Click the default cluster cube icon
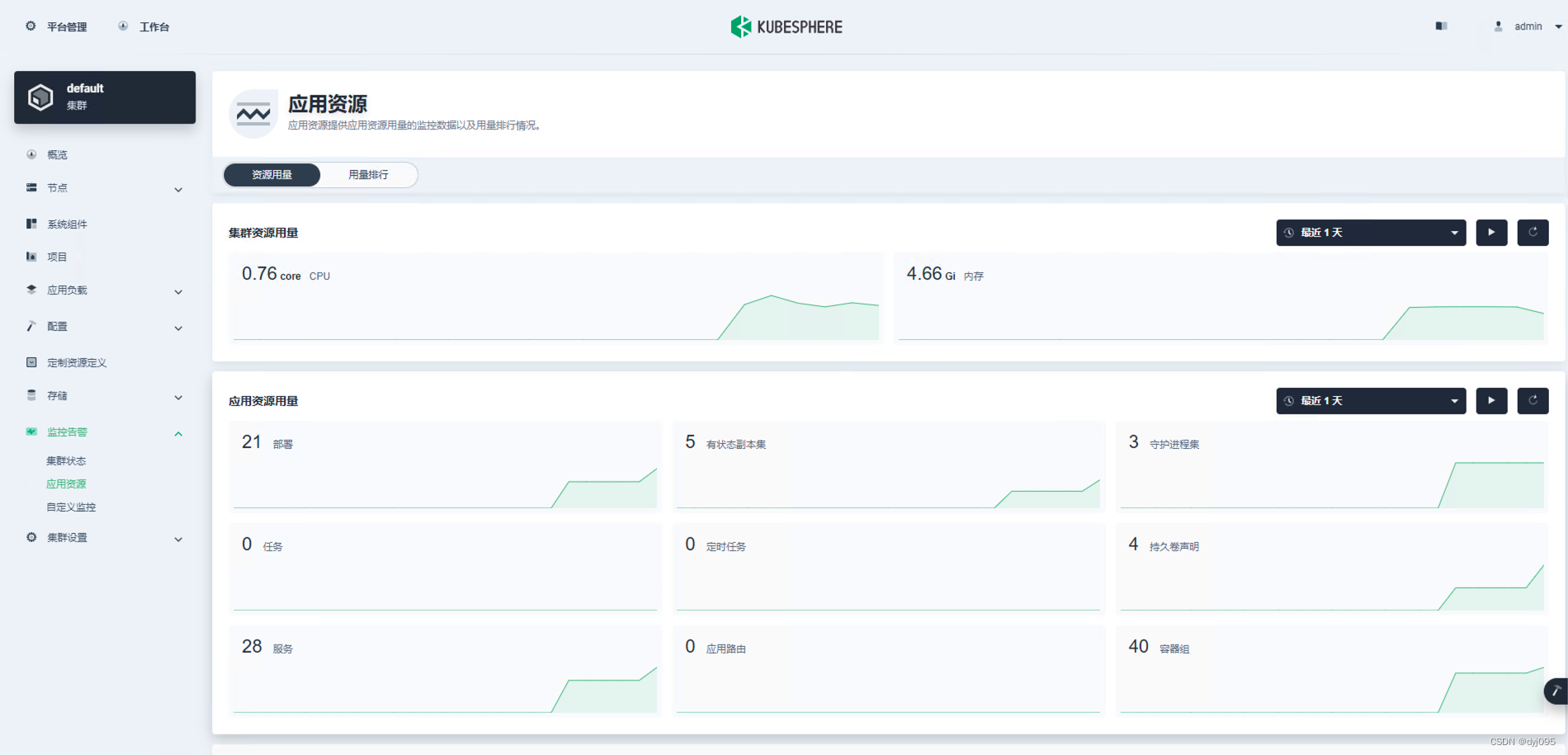Screen dimensions: 1568x755 (x=40, y=97)
